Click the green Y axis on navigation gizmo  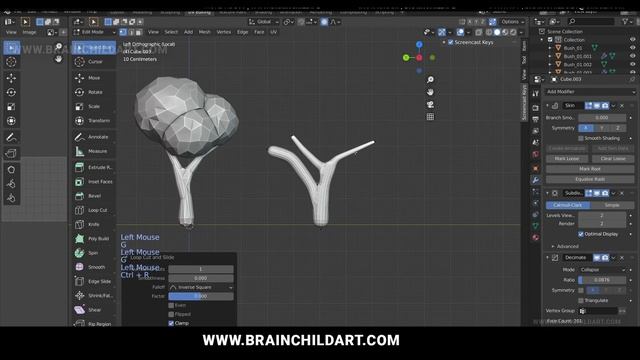406,58
